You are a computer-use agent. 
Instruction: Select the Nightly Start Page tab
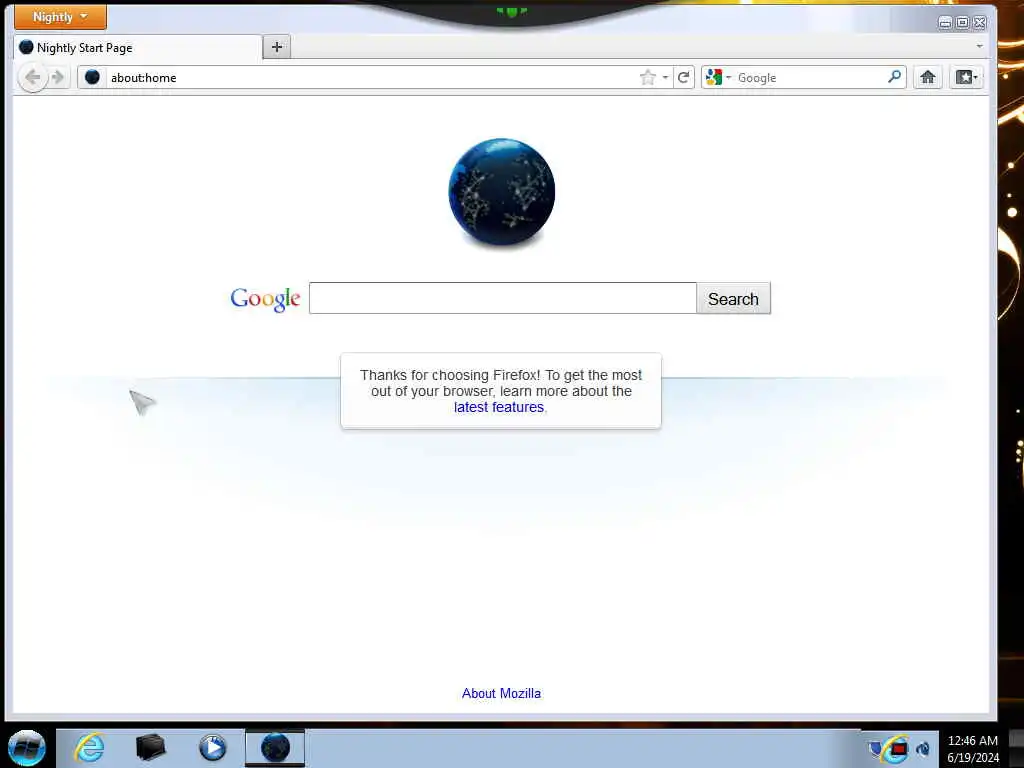pos(137,48)
